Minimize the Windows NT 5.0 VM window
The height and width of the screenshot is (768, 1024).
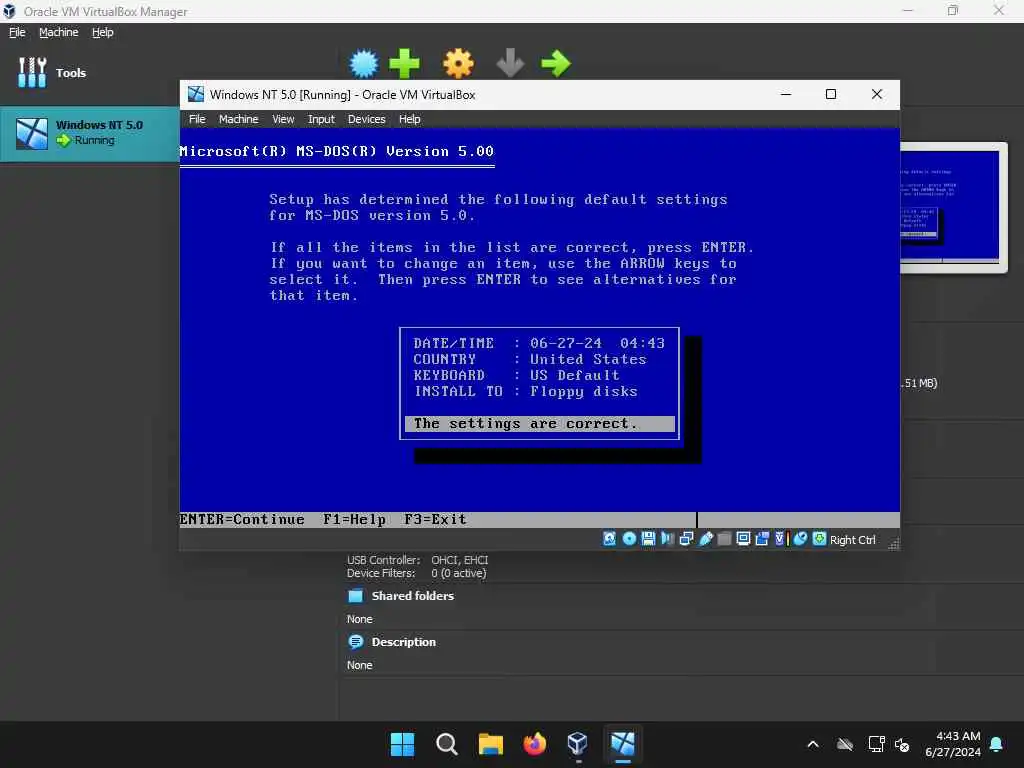[786, 94]
